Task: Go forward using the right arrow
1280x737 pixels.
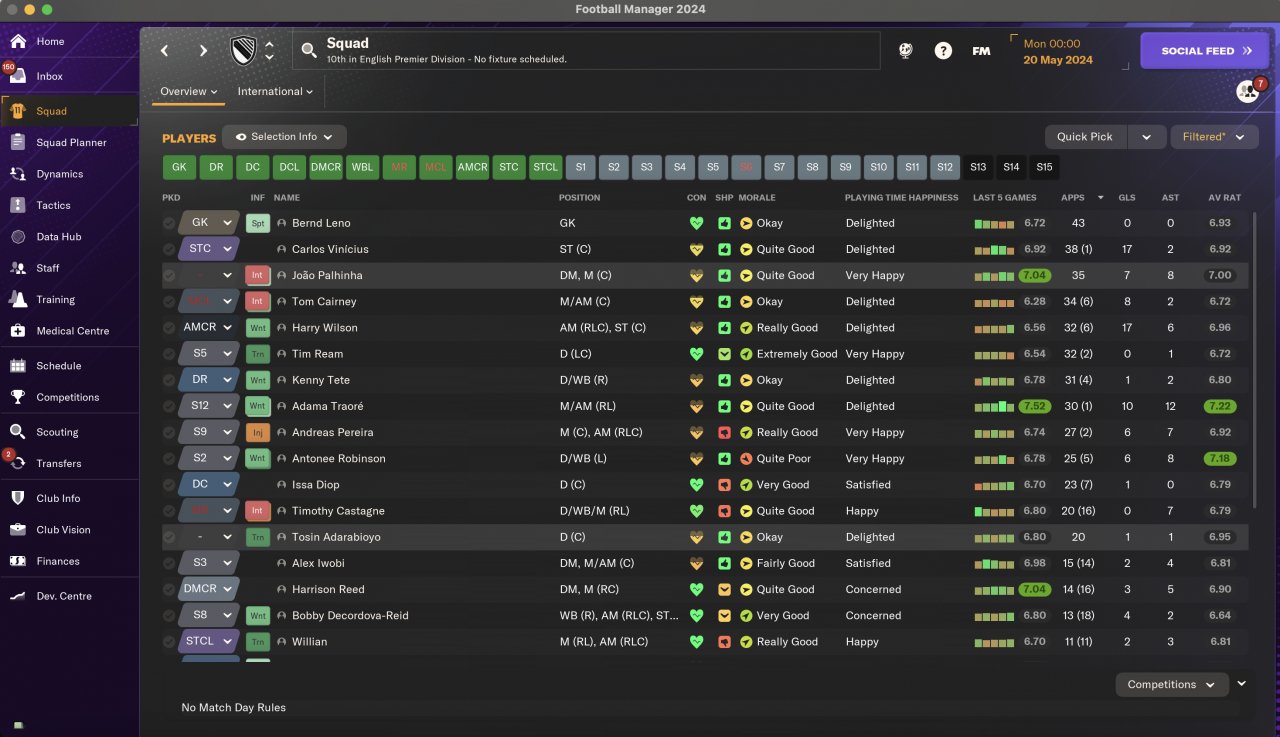Action: [x=203, y=50]
